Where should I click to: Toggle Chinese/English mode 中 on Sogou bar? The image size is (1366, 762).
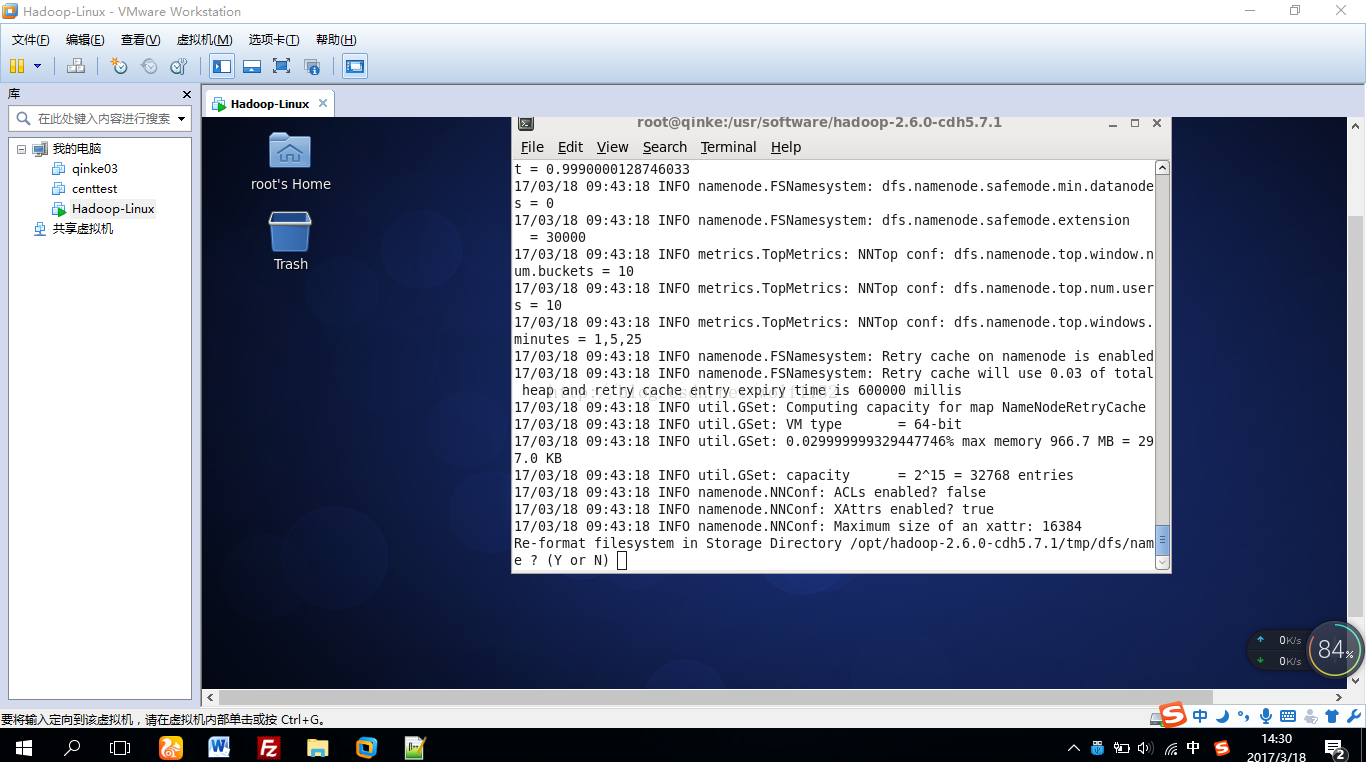[x=1200, y=716]
